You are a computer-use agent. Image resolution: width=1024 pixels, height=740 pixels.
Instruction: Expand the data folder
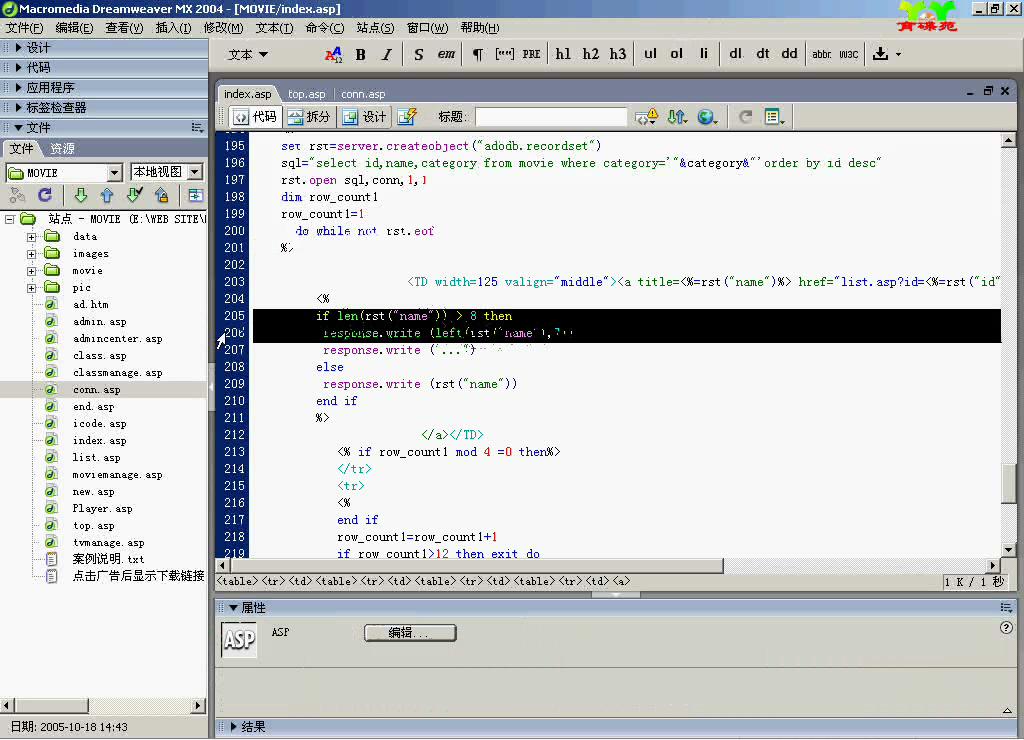[x=31, y=236]
